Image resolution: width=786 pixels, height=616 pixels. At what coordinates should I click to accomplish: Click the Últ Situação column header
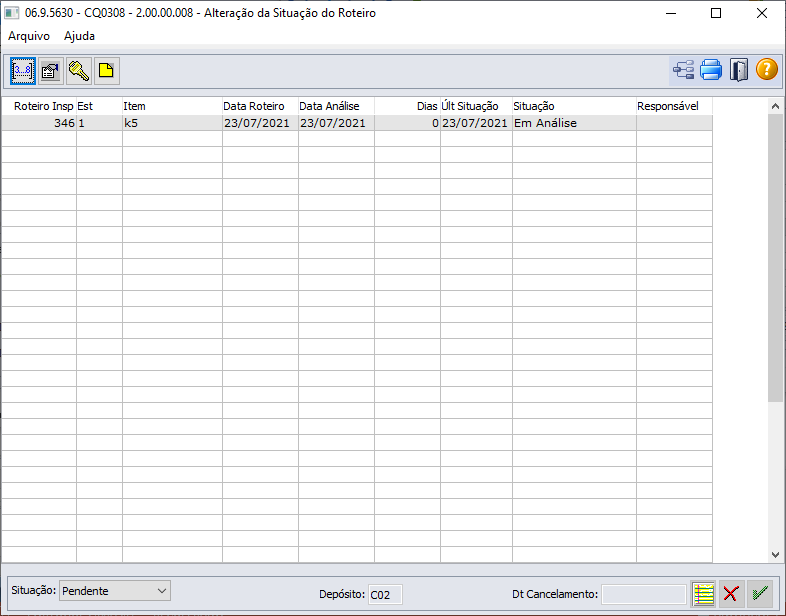tap(476, 106)
